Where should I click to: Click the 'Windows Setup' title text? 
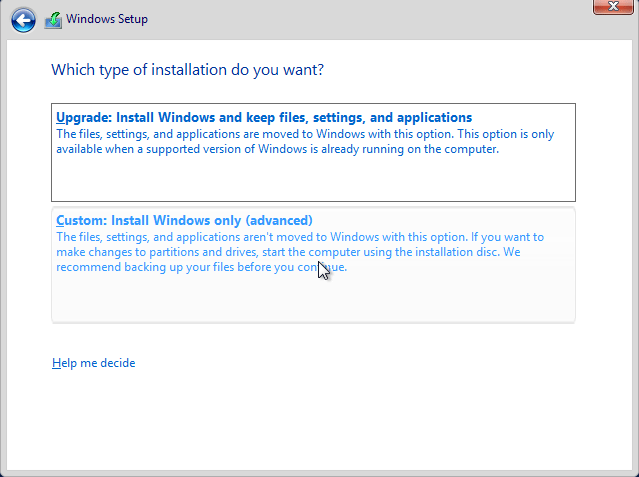click(x=107, y=19)
